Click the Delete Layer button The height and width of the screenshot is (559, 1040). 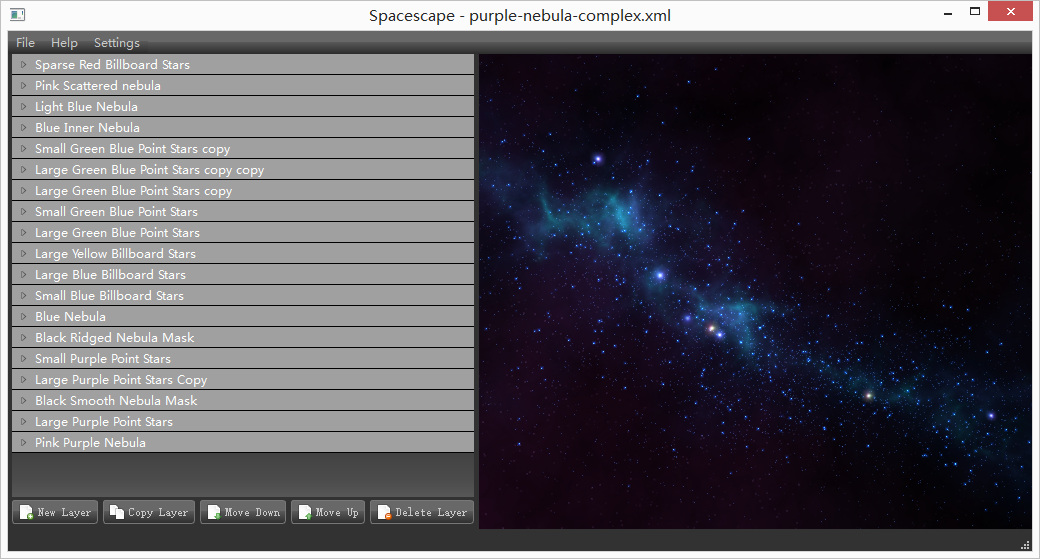[422, 512]
